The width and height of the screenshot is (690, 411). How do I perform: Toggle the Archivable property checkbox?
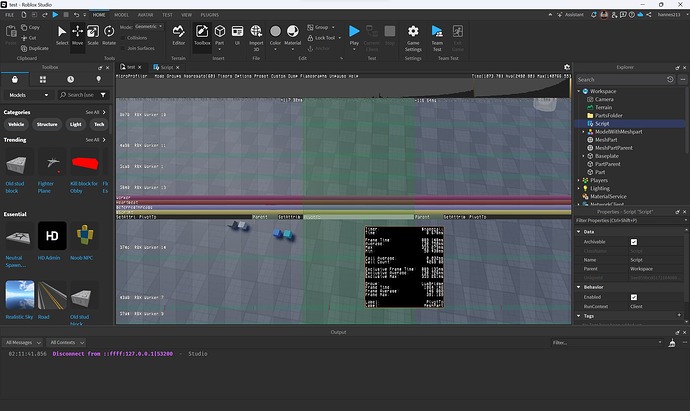[634, 242]
